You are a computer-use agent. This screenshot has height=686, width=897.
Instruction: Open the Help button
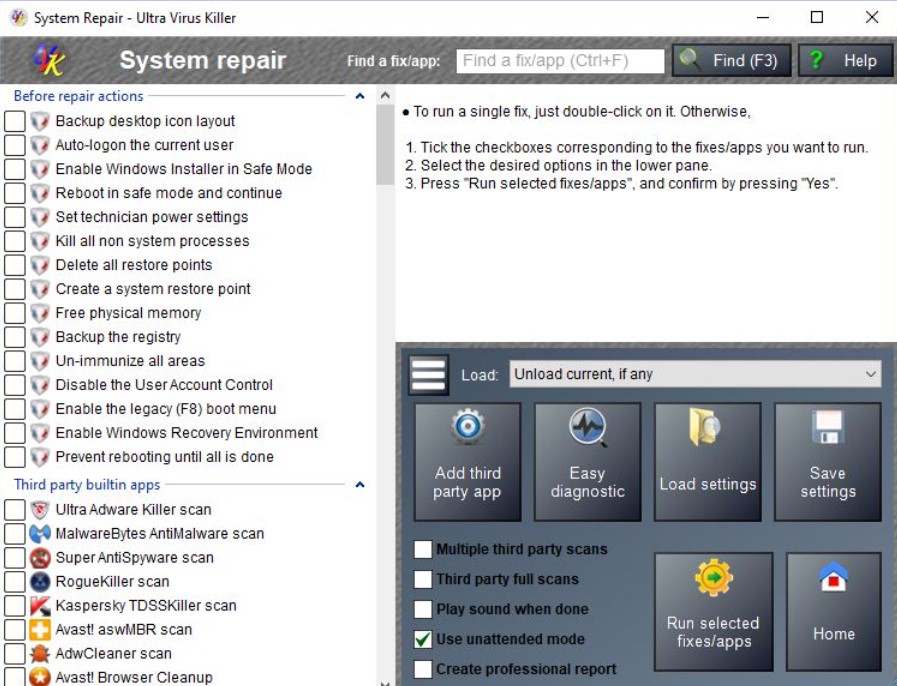[x=845, y=60]
